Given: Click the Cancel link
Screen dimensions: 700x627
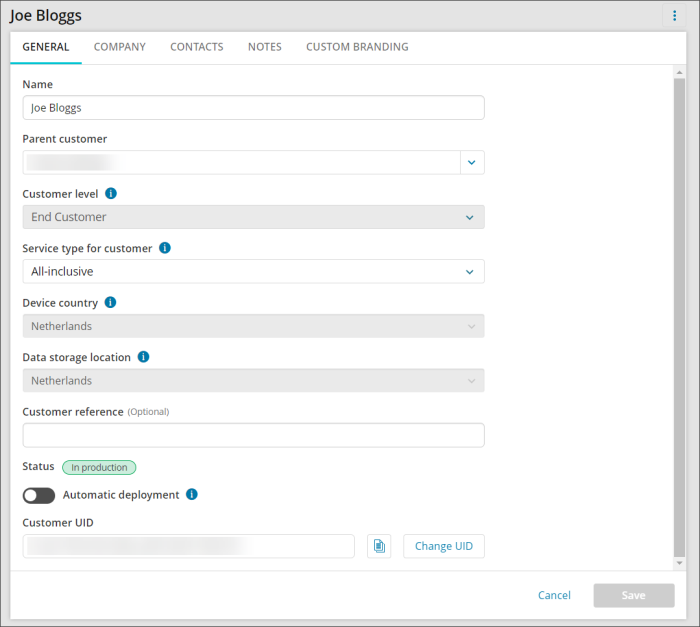Looking at the screenshot, I should tap(554, 595).
